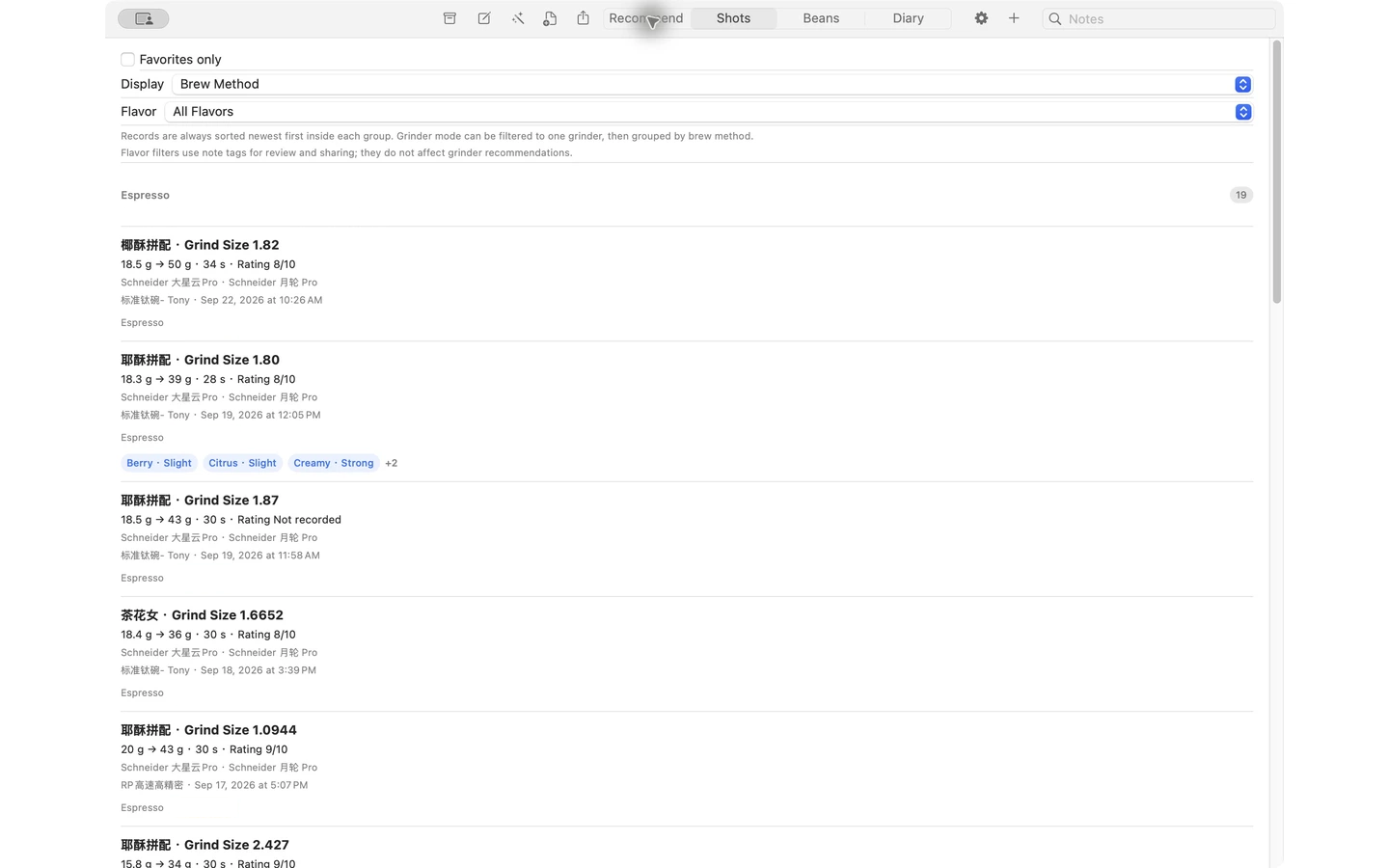This screenshot has height=868, width=1389.
Task: Open the Flavor All Flavors dropdown
Action: coord(709,112)
